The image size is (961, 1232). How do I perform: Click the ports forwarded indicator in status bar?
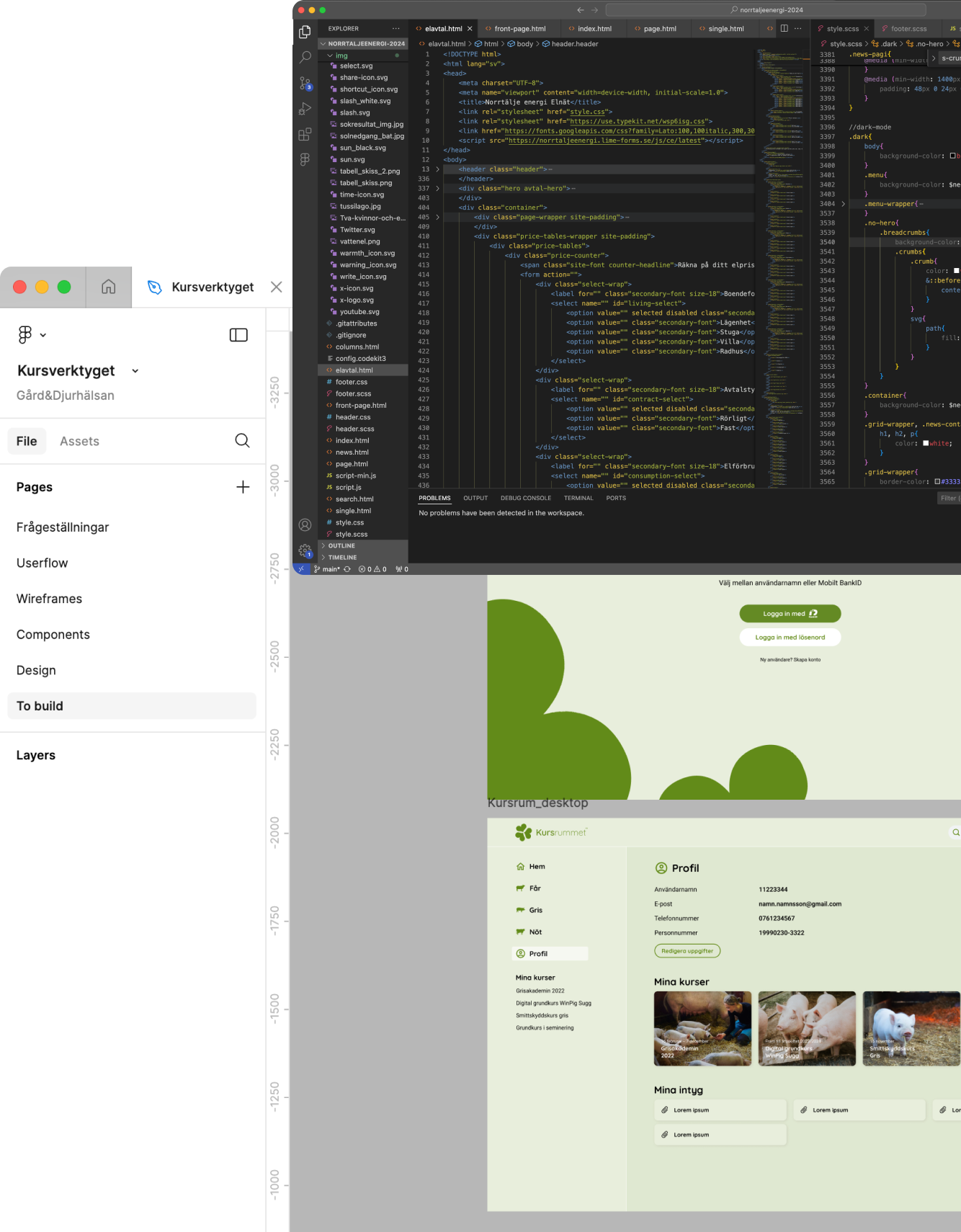pyautogui.click(x=402, y=569)
